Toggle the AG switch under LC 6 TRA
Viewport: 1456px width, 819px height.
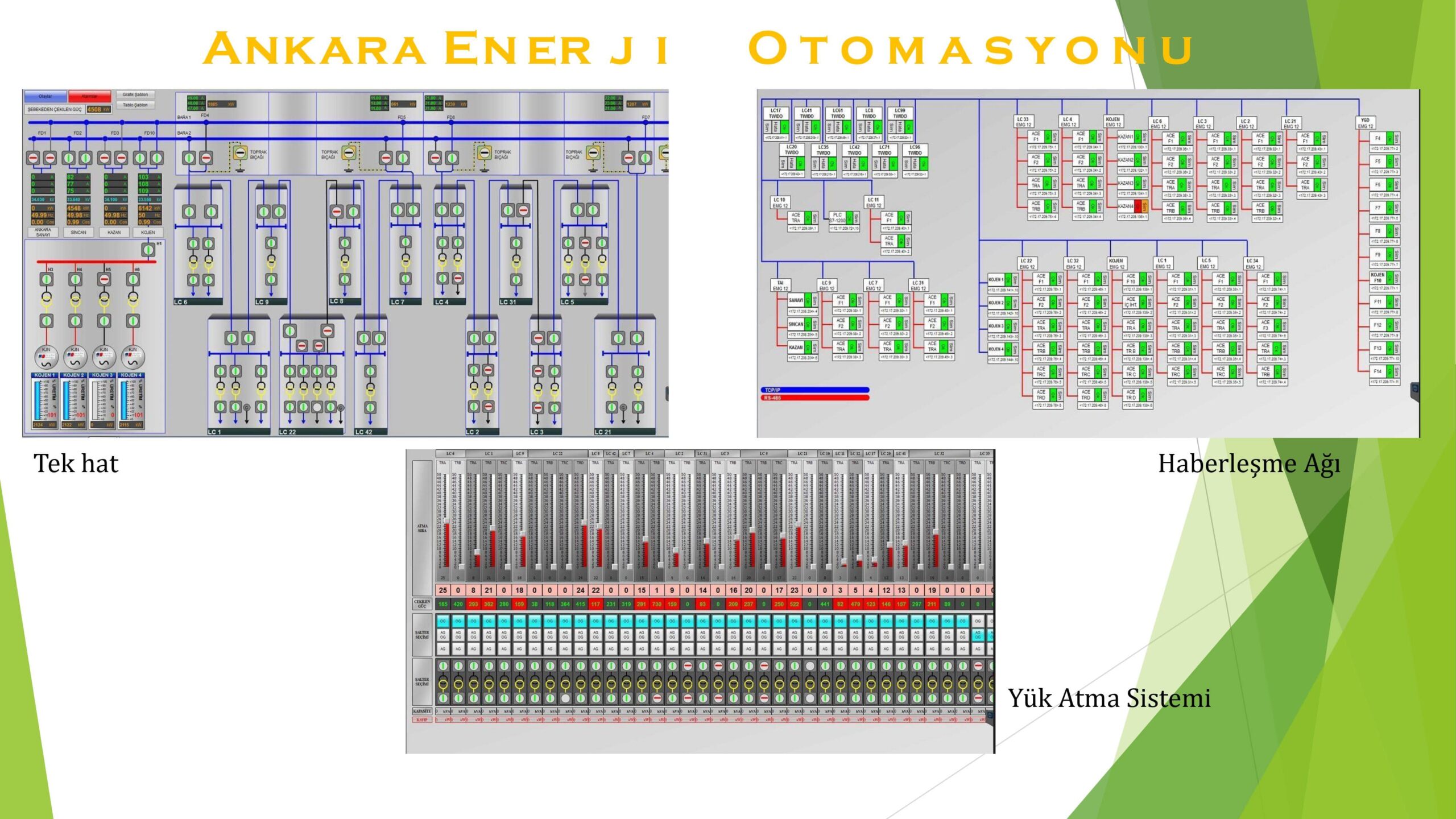click(x=442, y=649)
